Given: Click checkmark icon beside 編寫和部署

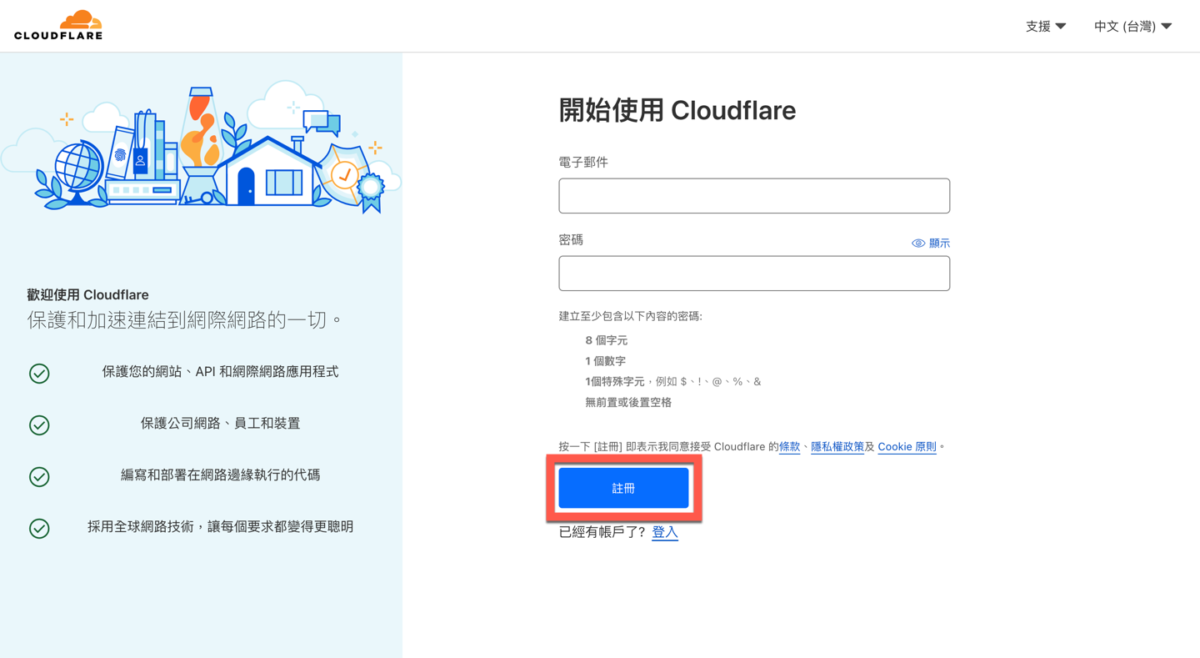Looking at the screenshot, I should pos(39,476).
